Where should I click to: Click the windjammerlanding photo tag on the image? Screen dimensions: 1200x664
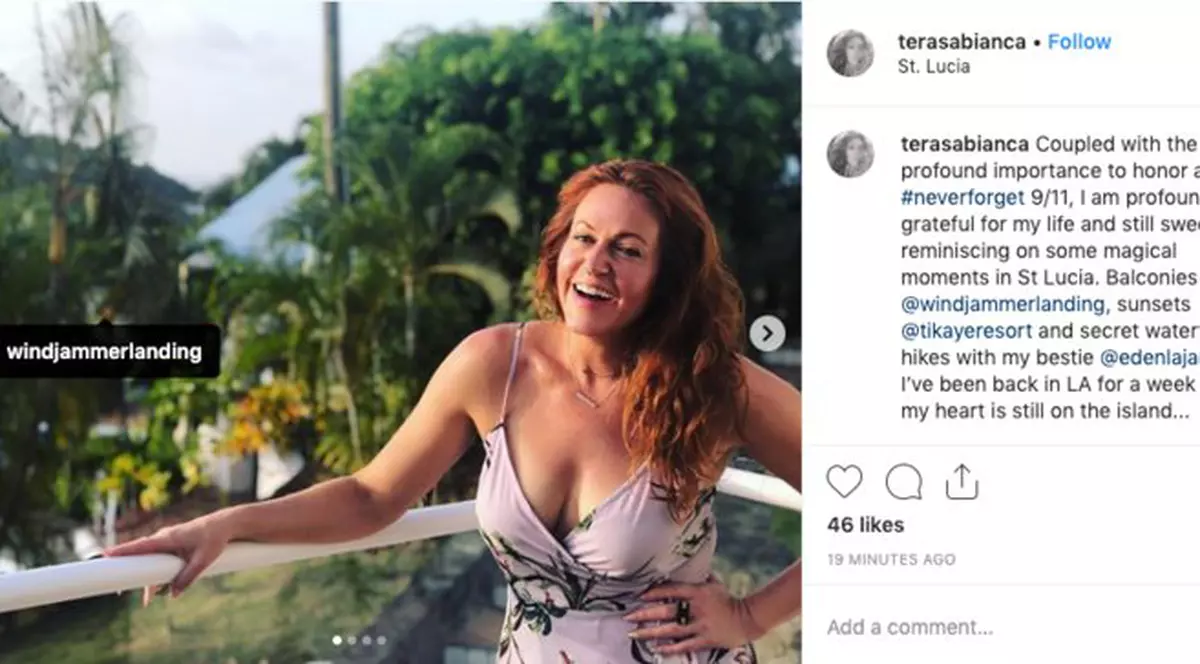pyautogui.click(x=104, y=351)
